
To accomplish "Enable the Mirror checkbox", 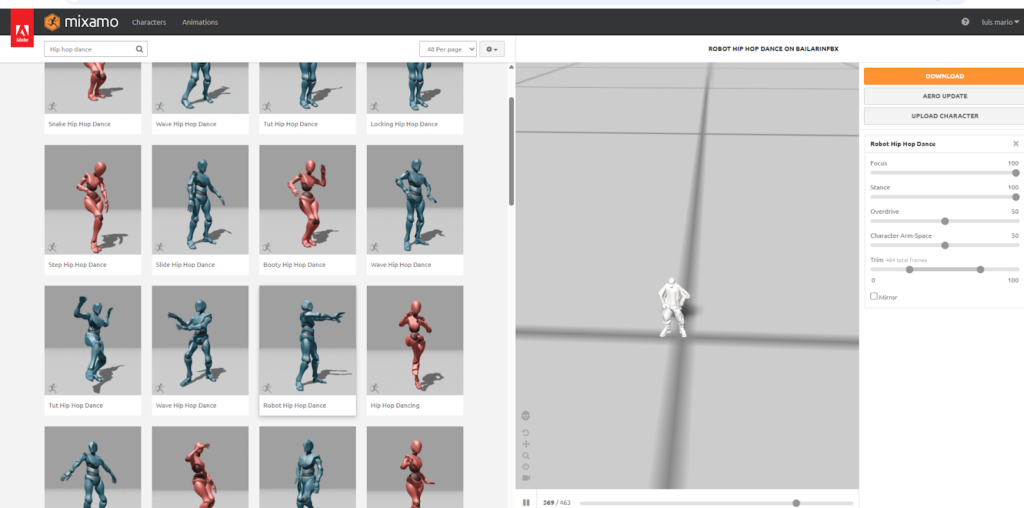I will (874, 296).
